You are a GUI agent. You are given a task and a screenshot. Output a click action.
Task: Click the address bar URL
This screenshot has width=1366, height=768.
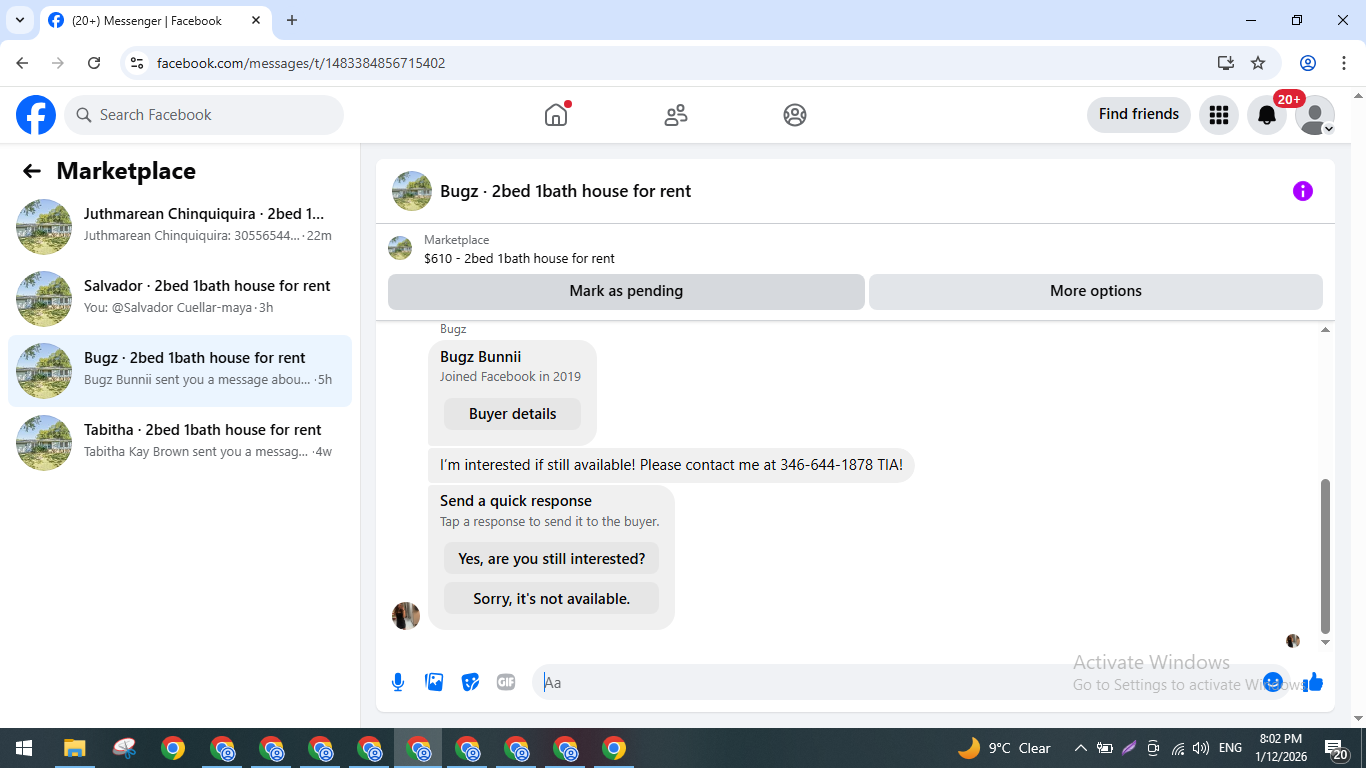point(301,63)
